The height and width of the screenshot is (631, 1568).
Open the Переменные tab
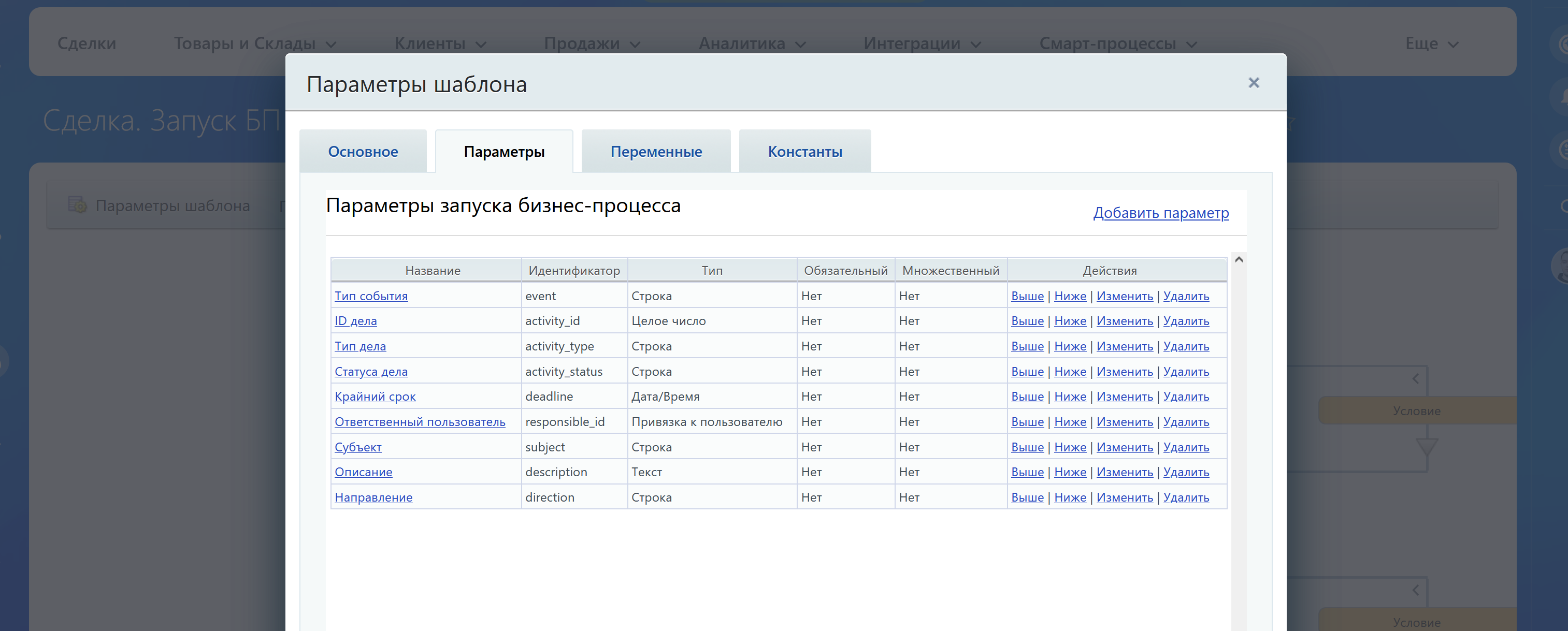pos(656,152)
